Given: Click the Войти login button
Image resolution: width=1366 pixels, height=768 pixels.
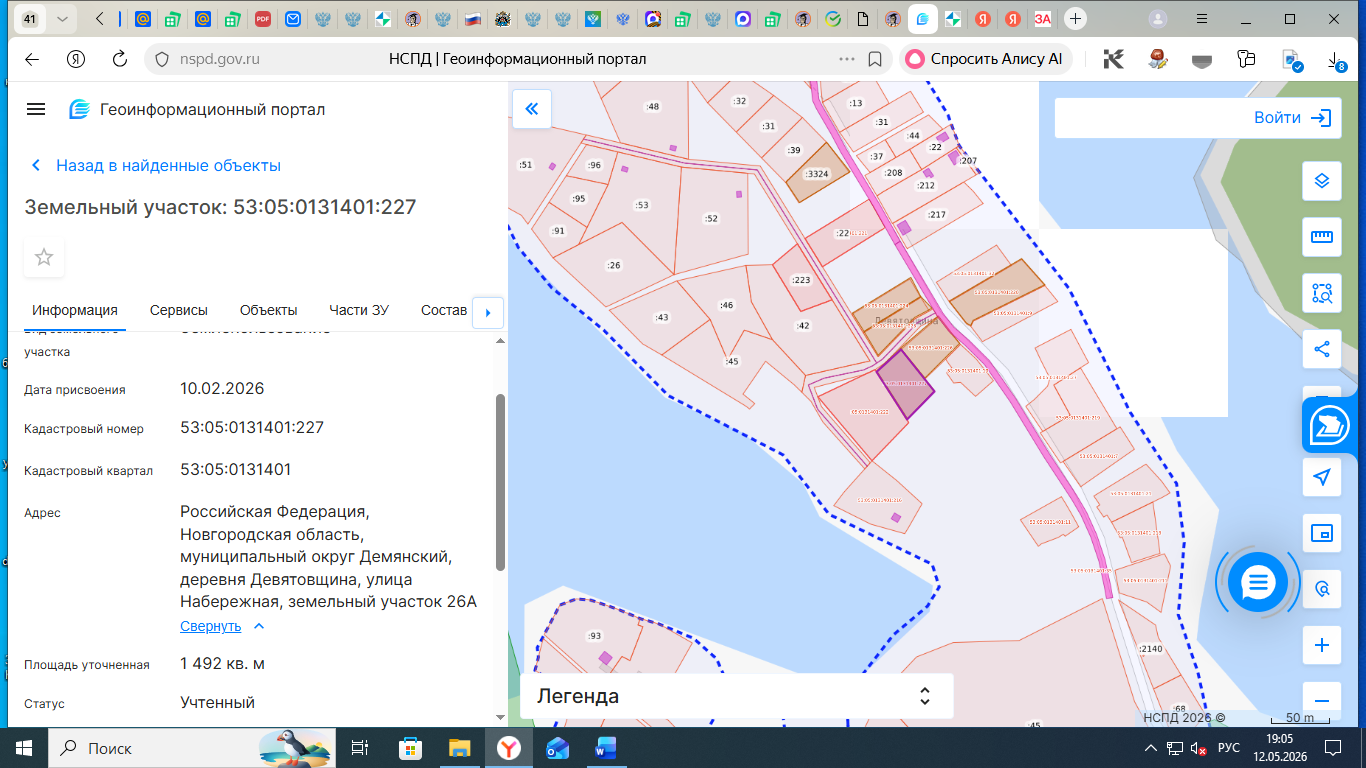Looking at the screenshot, I should tap(1292, 118).
